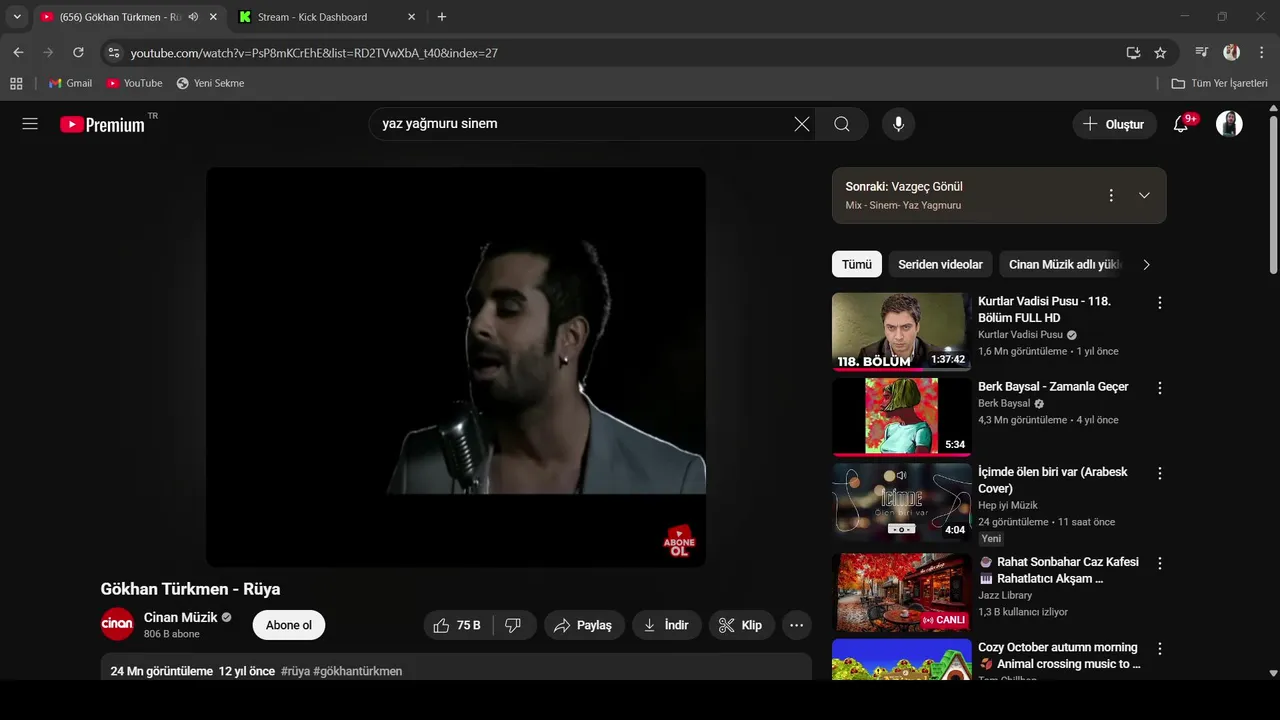Image resolution: width=1280 pixels, height=720 pixels.
Task: Open the account avatar menu
Action: click(1229, 124)
